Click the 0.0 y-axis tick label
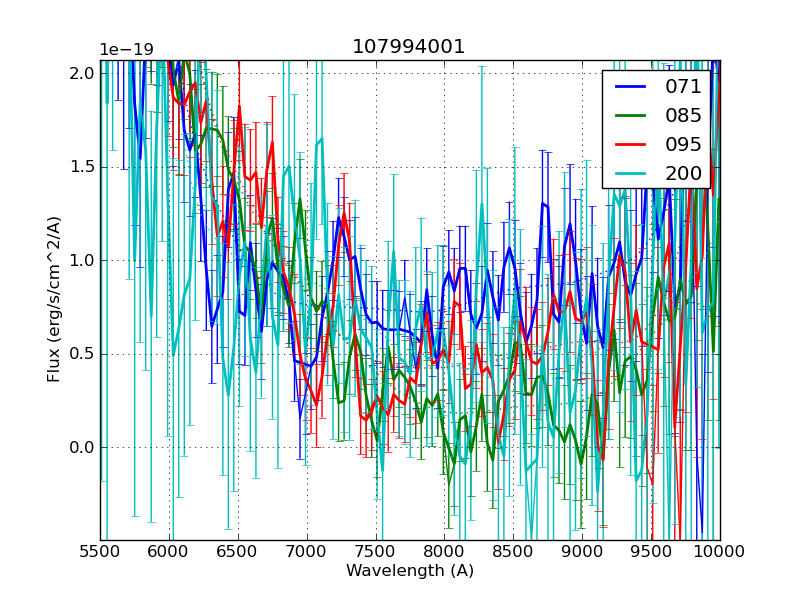Viewport: 800px width, 600px height. pos(83,447)
